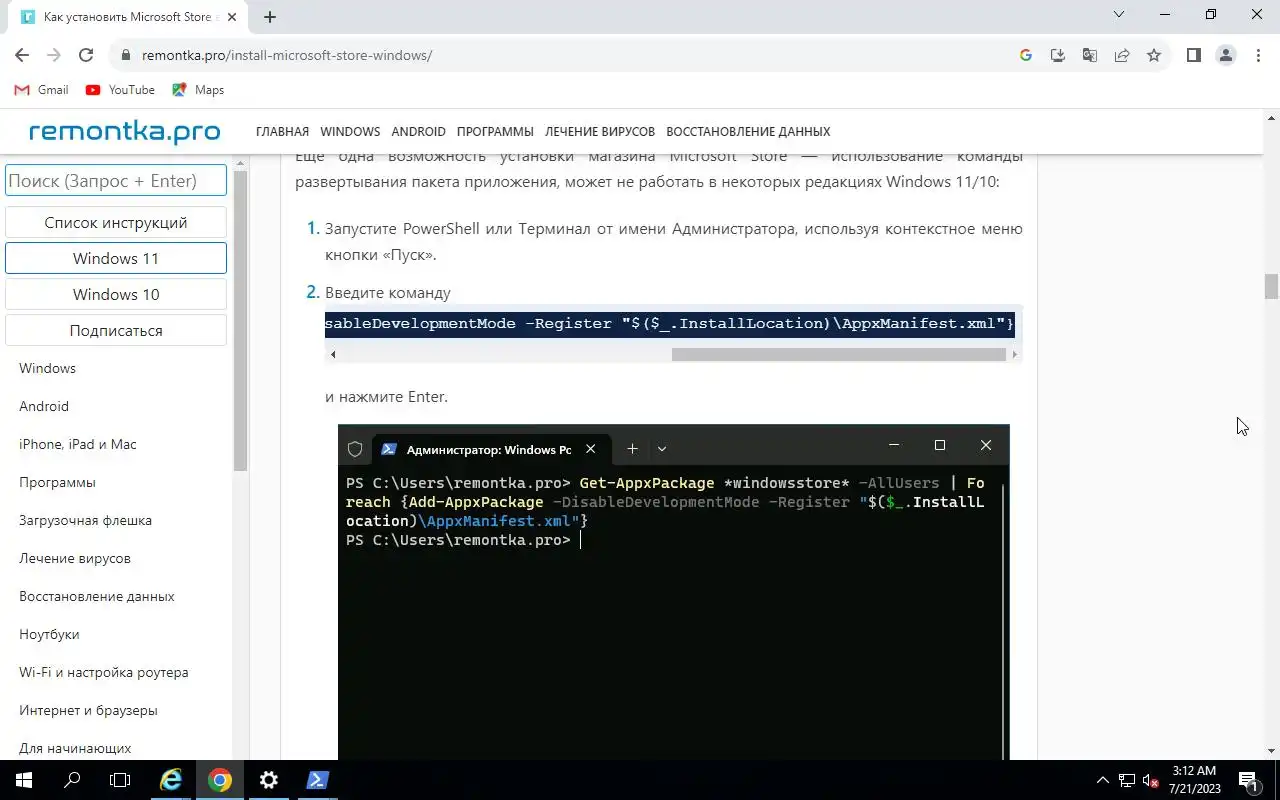The height and width of the screenshot is (800, 1280).
Task: Close the remontka.pro browser tab
Action: pos(230,17)
